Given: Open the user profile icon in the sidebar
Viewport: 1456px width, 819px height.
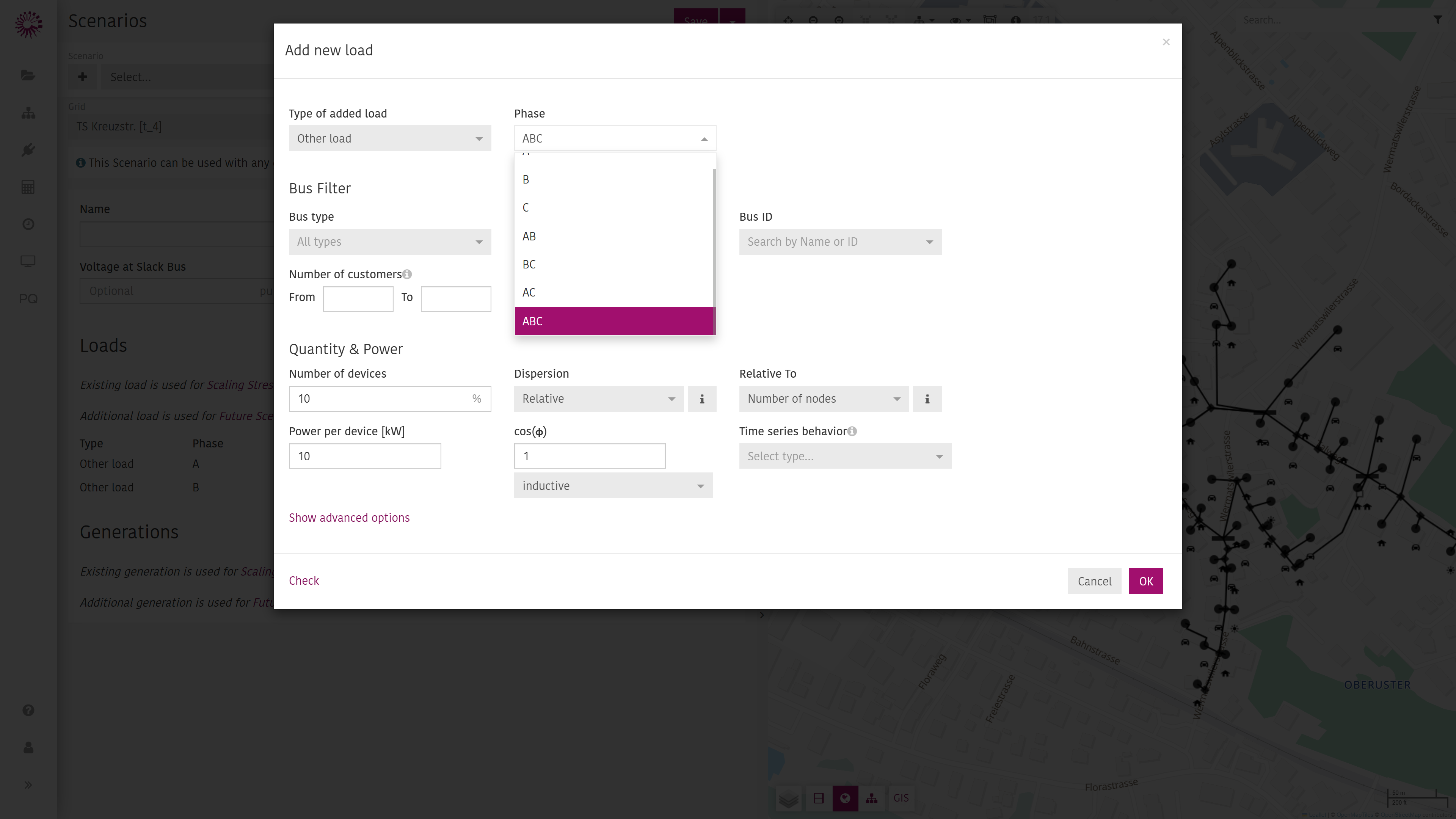Looking at the screenshot, I should (x=28, y=748).
